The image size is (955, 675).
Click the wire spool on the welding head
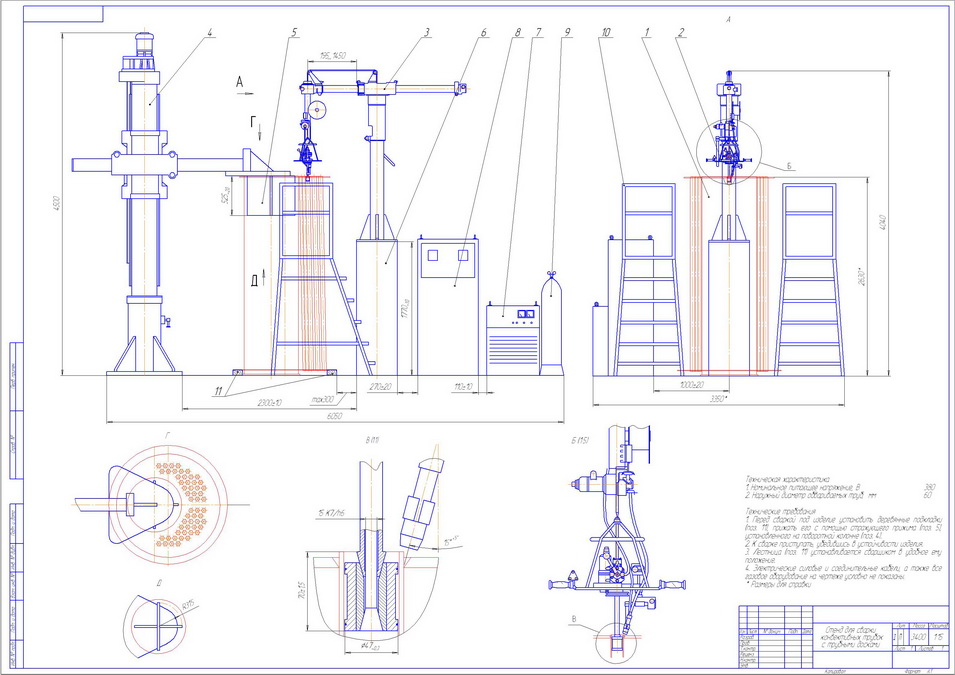318,111
